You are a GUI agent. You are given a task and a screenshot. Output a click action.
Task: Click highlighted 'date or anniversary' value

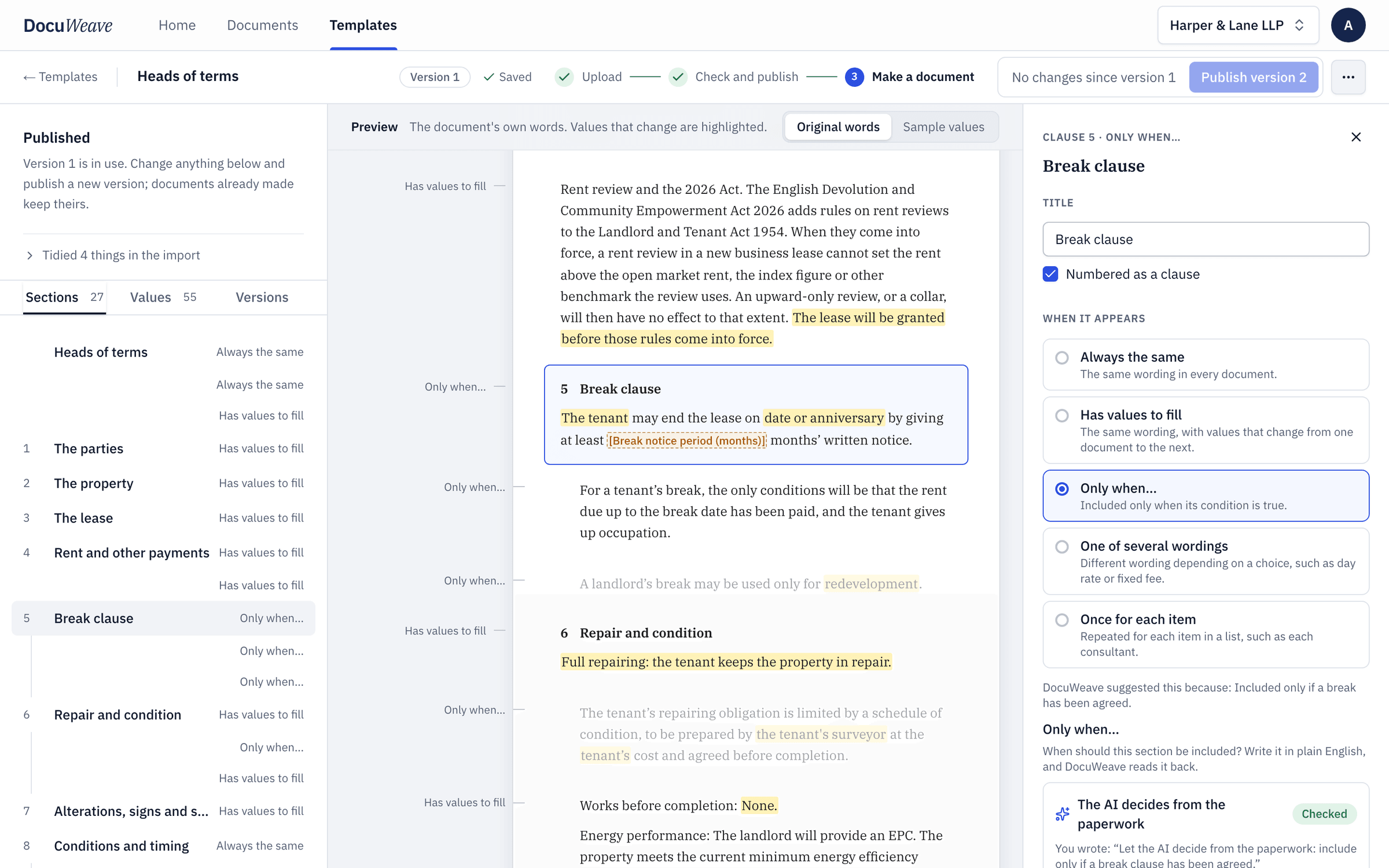(x=824, y=418)
